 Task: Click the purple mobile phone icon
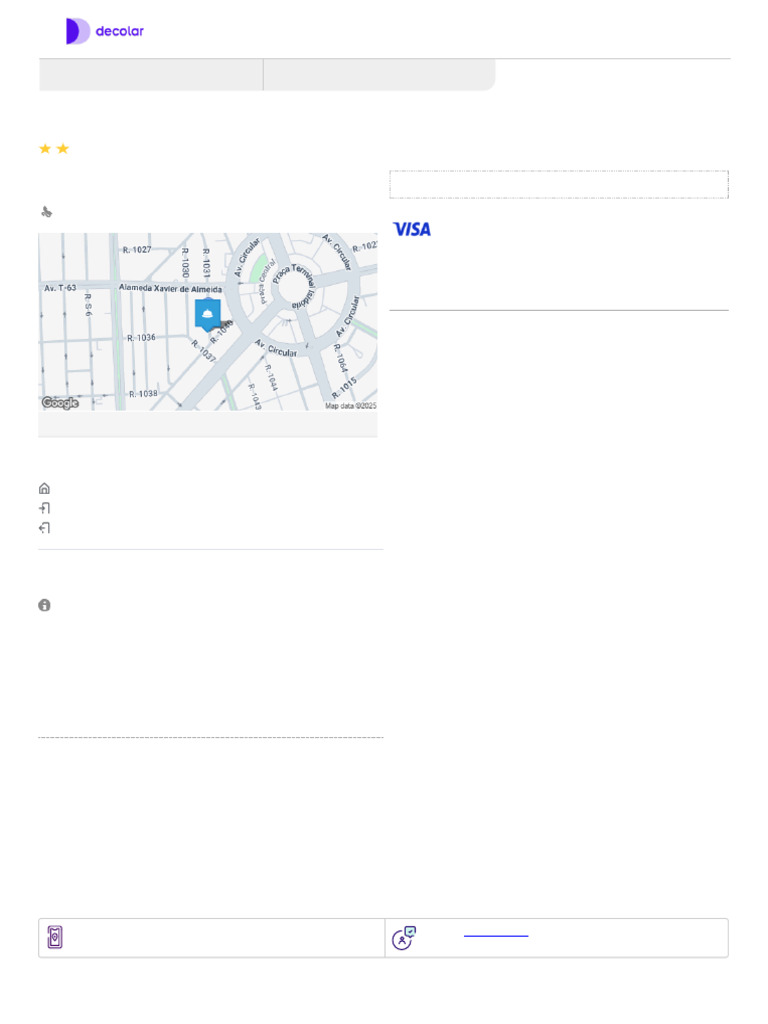click(55, 937)
